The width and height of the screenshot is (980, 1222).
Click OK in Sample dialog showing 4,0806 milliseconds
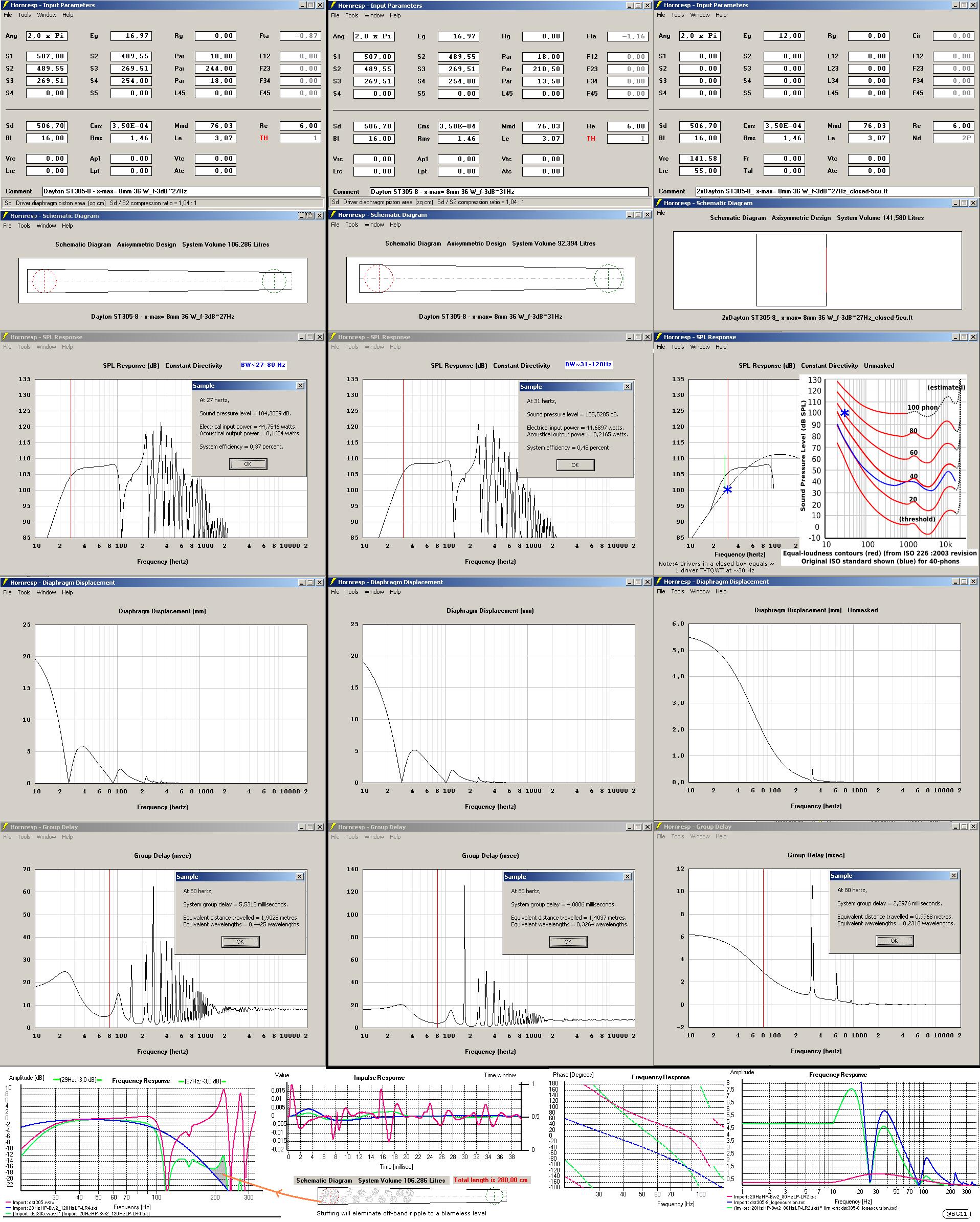pos(568,942)
